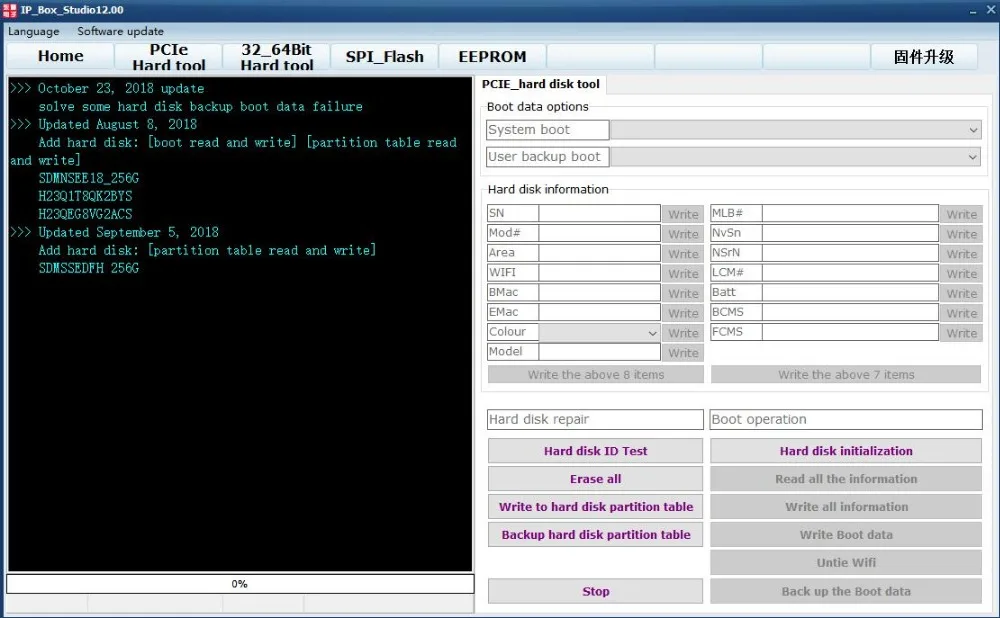Click the EMac input field

pos(599,312)
